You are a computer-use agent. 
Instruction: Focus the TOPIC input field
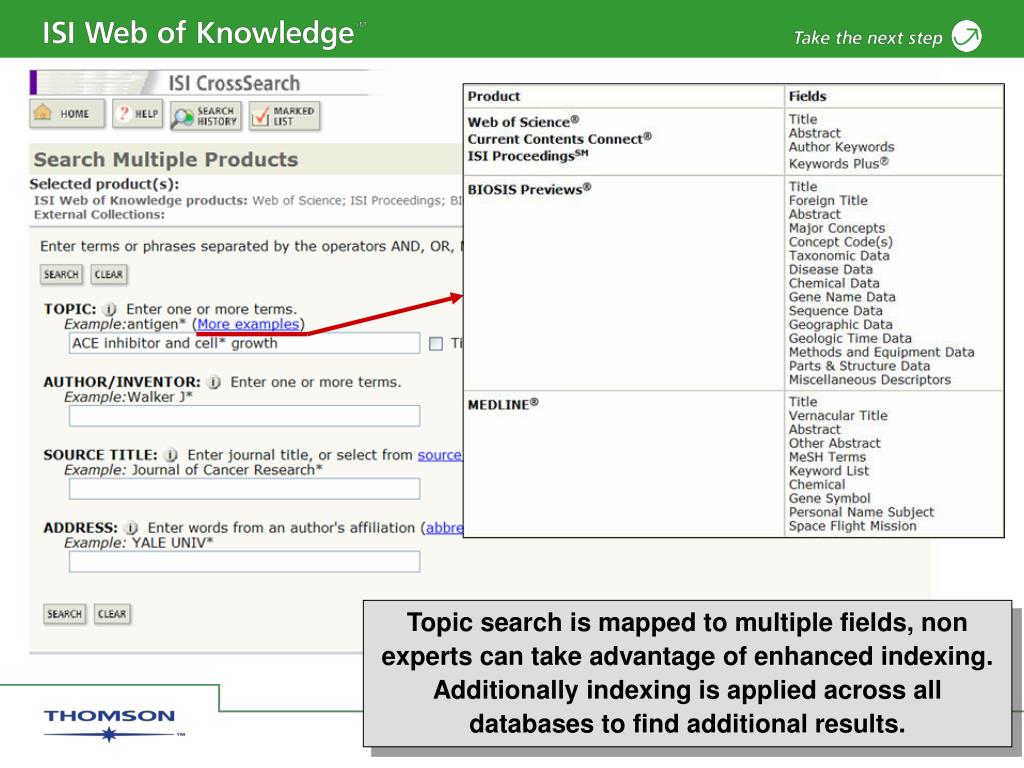244,344
